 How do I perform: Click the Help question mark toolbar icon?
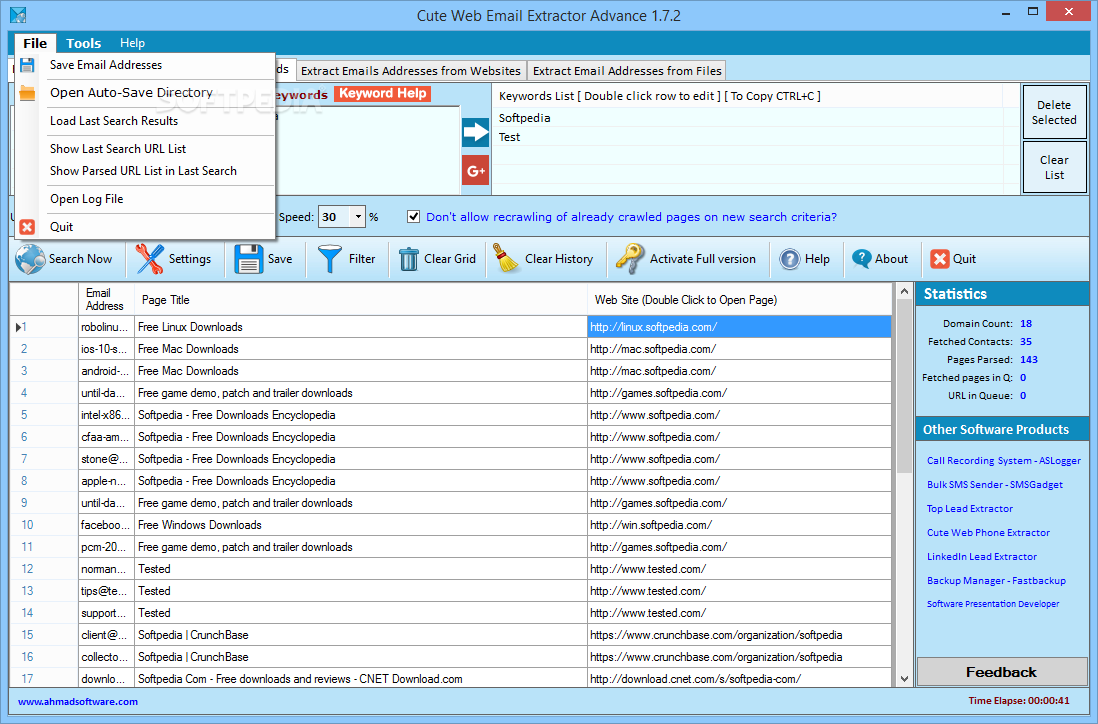(789, 259)
